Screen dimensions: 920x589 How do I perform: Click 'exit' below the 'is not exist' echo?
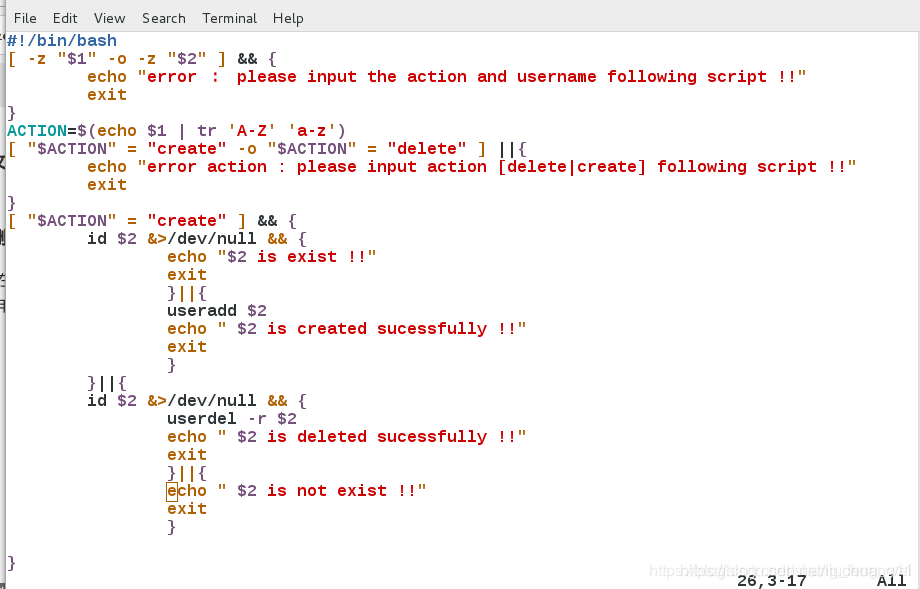tap(187, 509)
